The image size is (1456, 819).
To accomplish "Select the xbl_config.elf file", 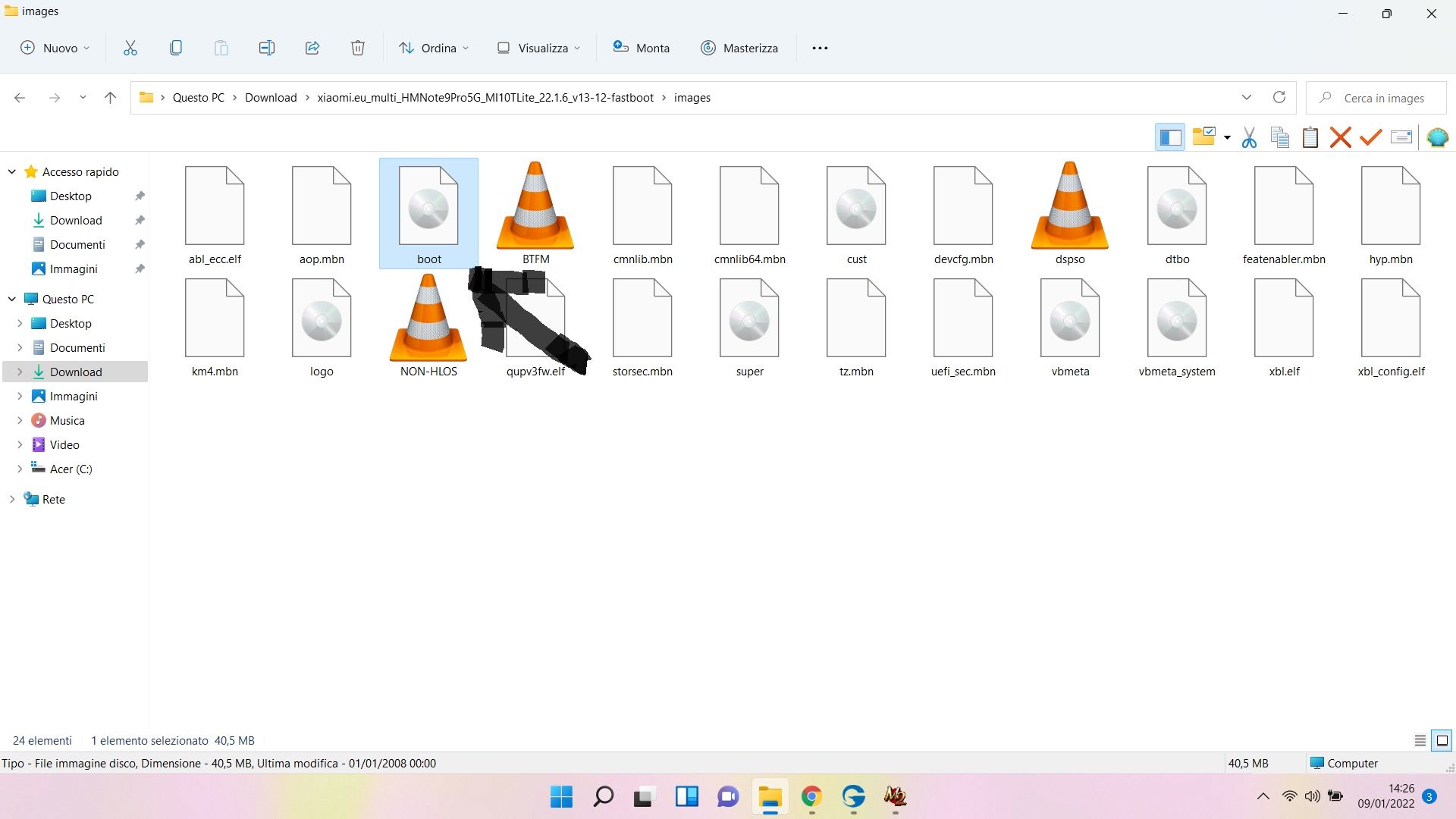I will coord(1391,326).
